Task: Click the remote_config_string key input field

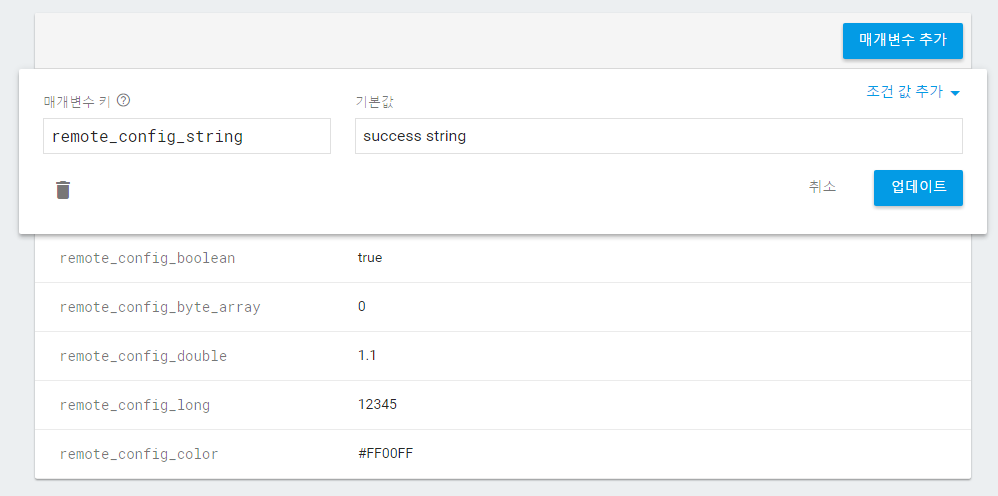Action: [186, 136]
